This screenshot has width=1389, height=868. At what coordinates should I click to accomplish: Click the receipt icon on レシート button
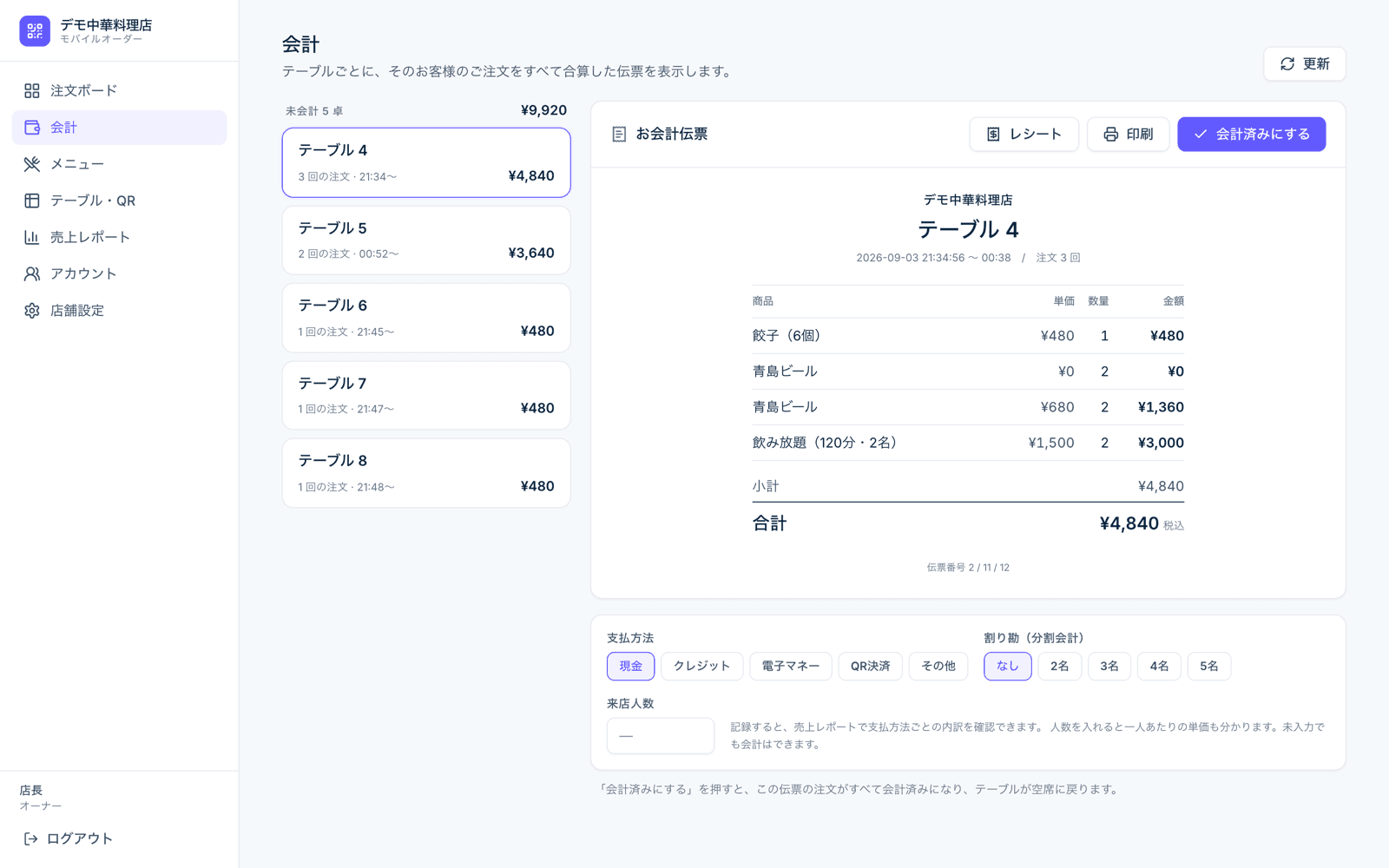(993, 135)
